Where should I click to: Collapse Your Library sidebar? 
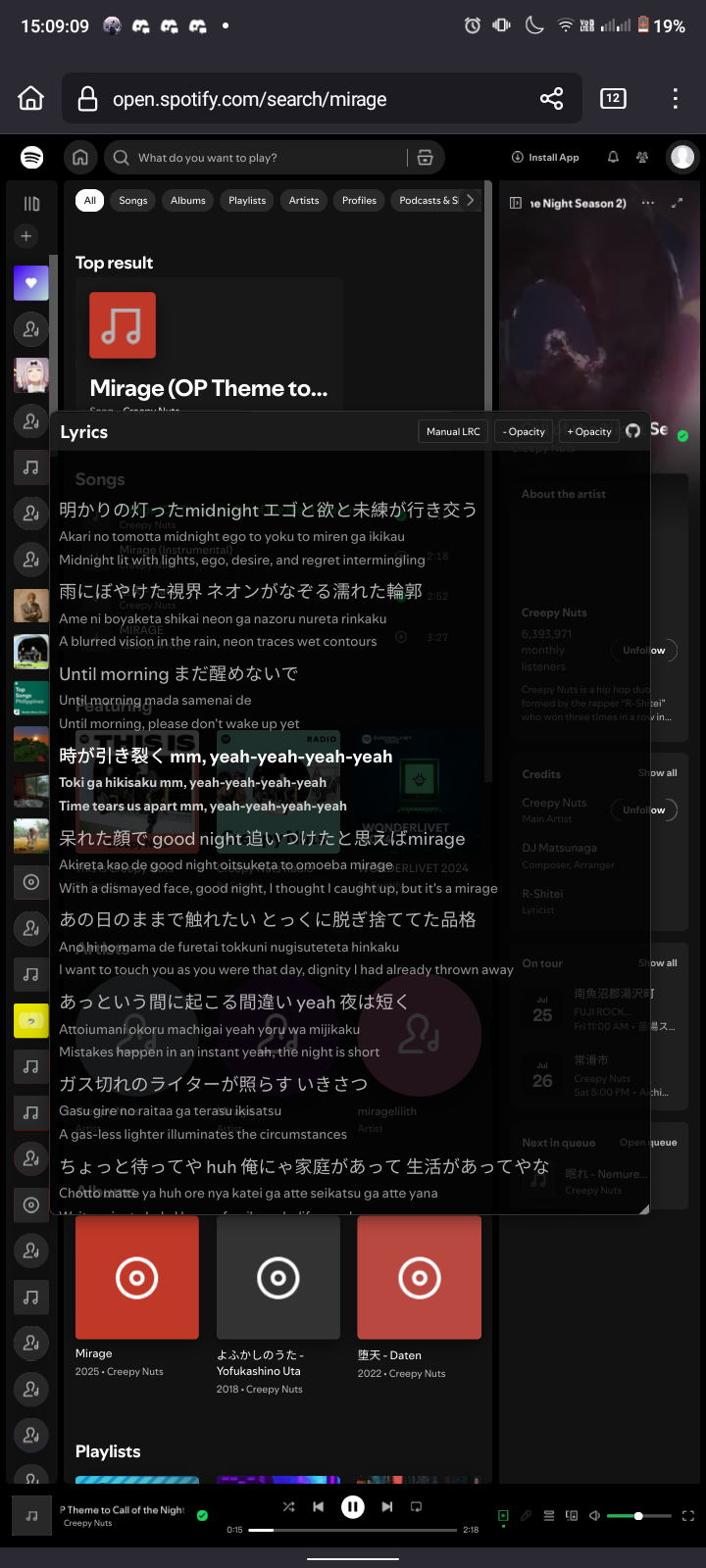[x=31, y=204]
